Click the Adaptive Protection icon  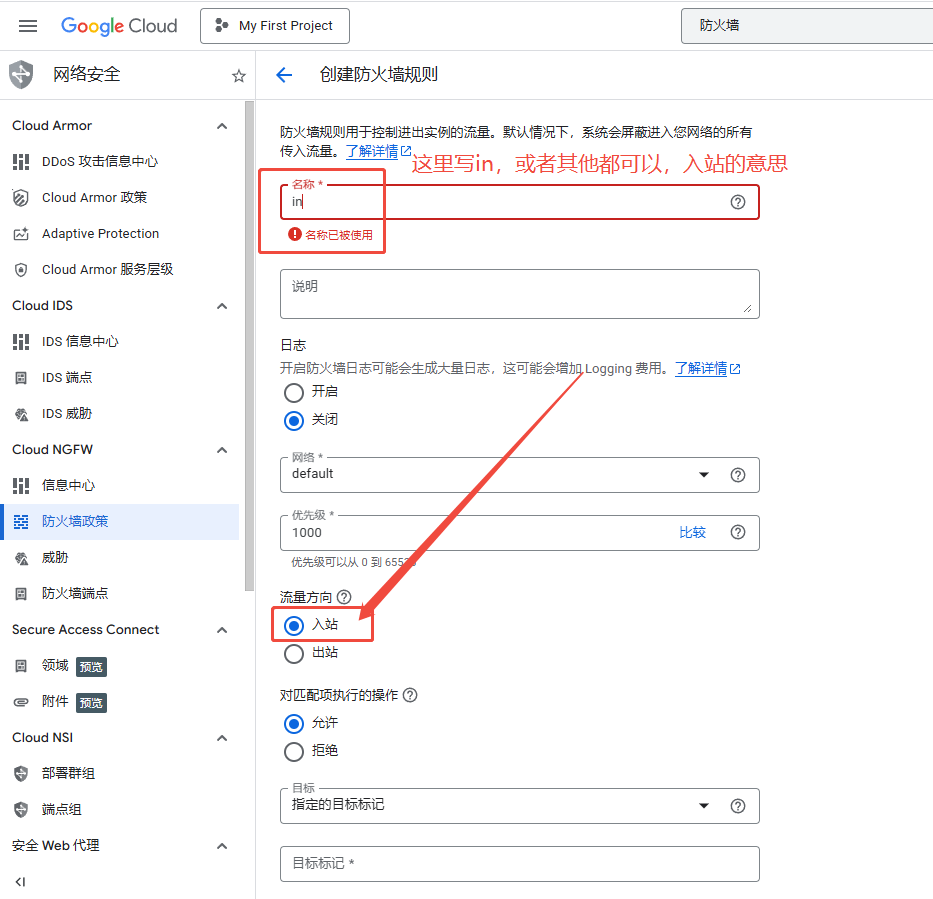(x=21, y=234)
